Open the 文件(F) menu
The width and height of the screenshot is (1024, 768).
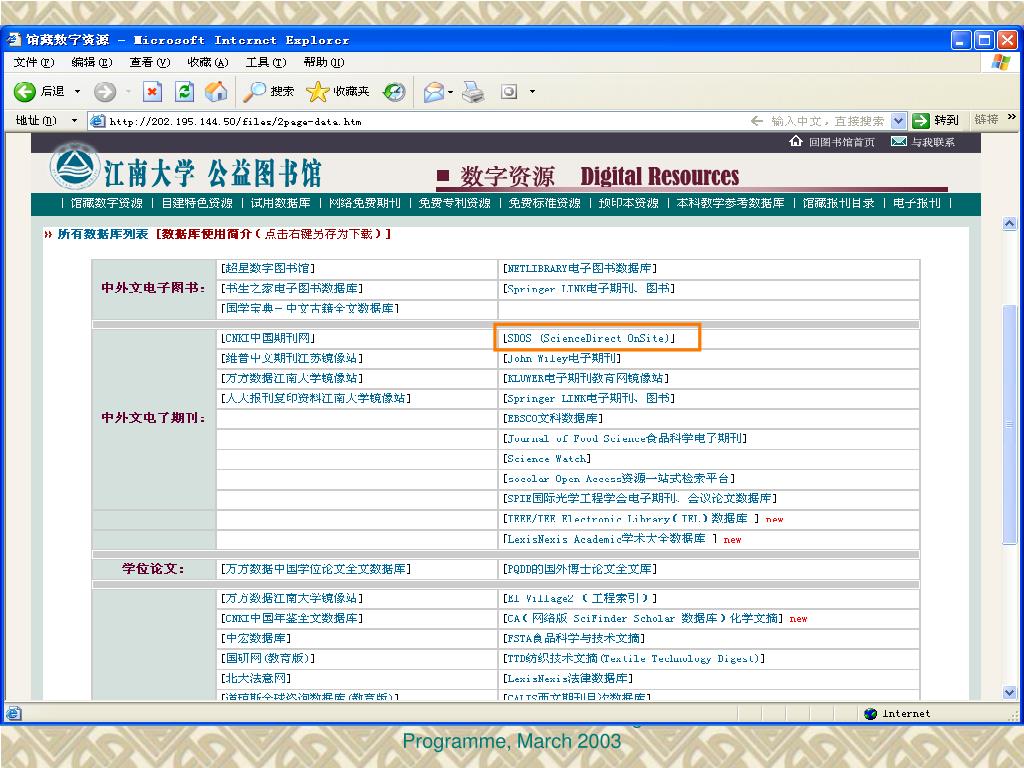coord(34,63)
